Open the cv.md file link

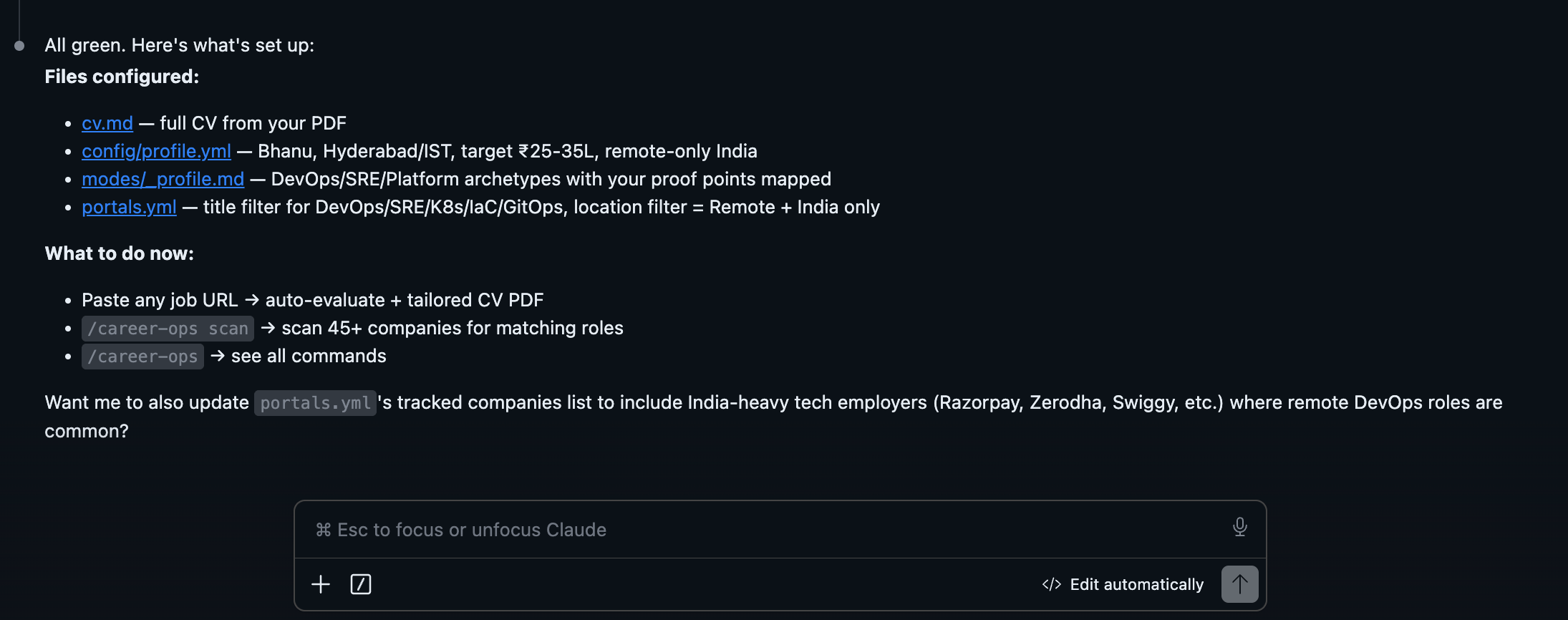tap(107, 123)
